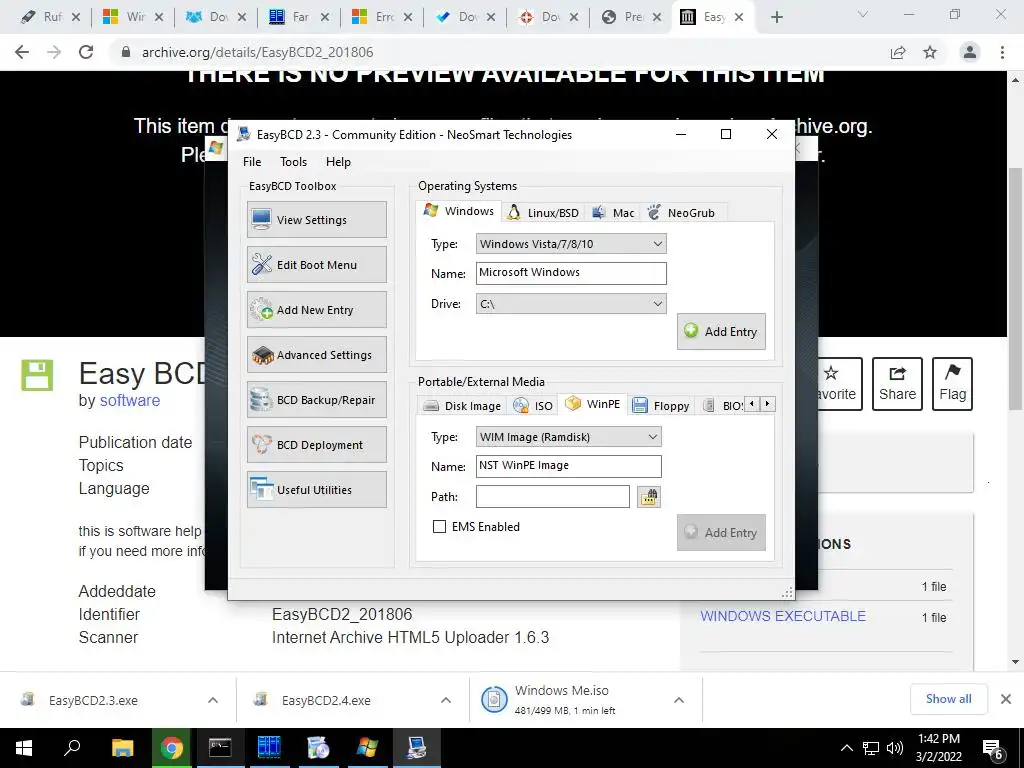This screenshot has height=768, width=1024.
Task: Open Chrome profile avatar
Action: 970,52
